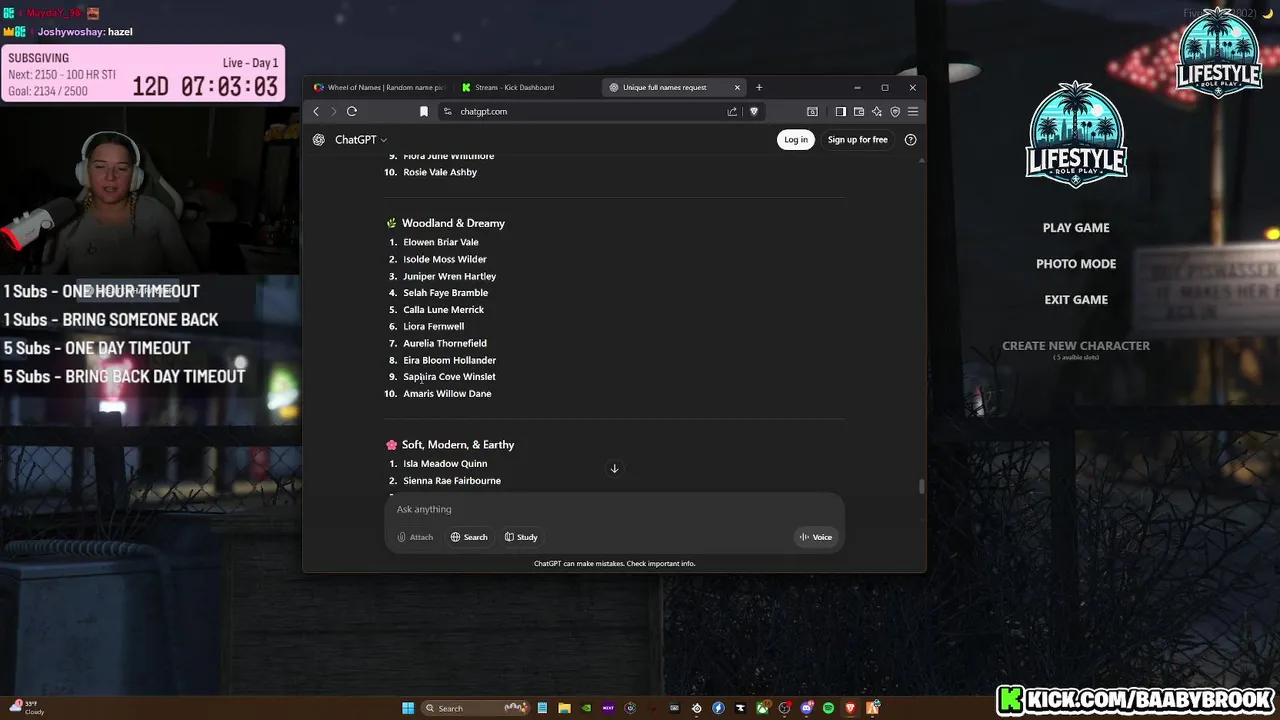Click the ChatGPT logo icon
Screen dimensions: 1280x720
pos(319,140)
